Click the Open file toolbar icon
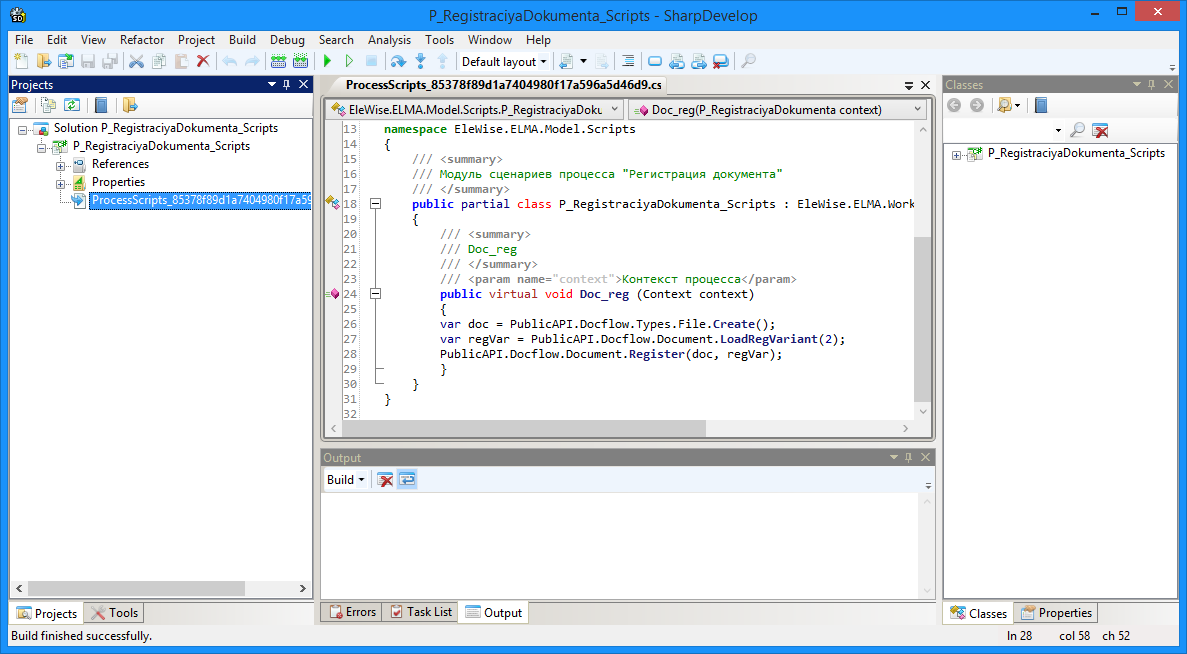Viewport: 1187px width, 654px height. (43, 62)
